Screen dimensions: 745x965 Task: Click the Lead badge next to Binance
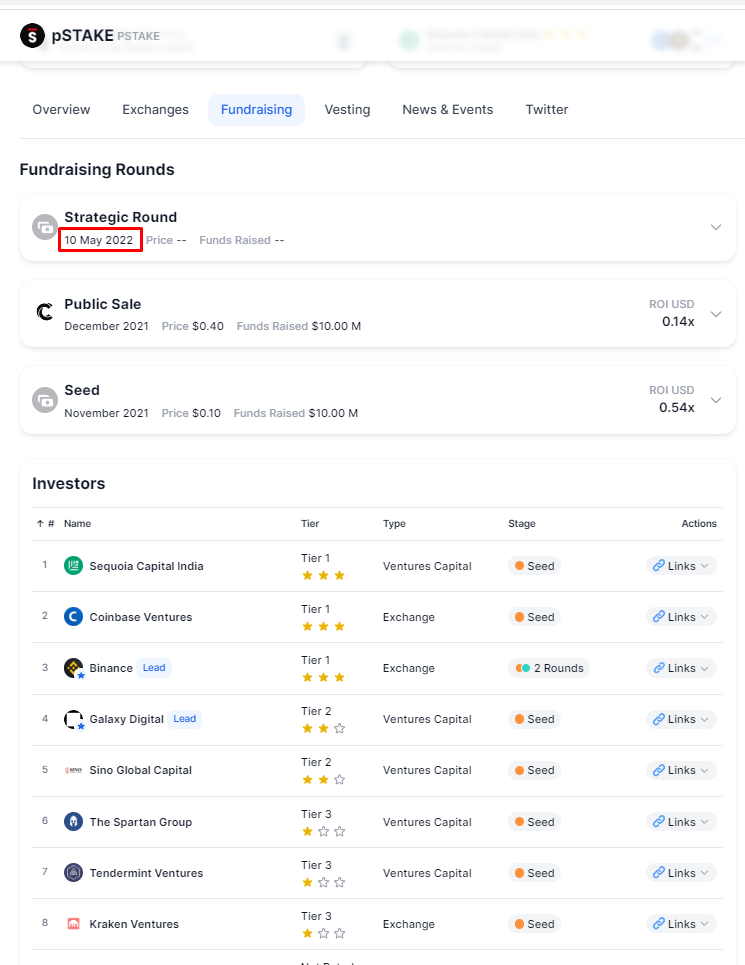click(154, 668)
